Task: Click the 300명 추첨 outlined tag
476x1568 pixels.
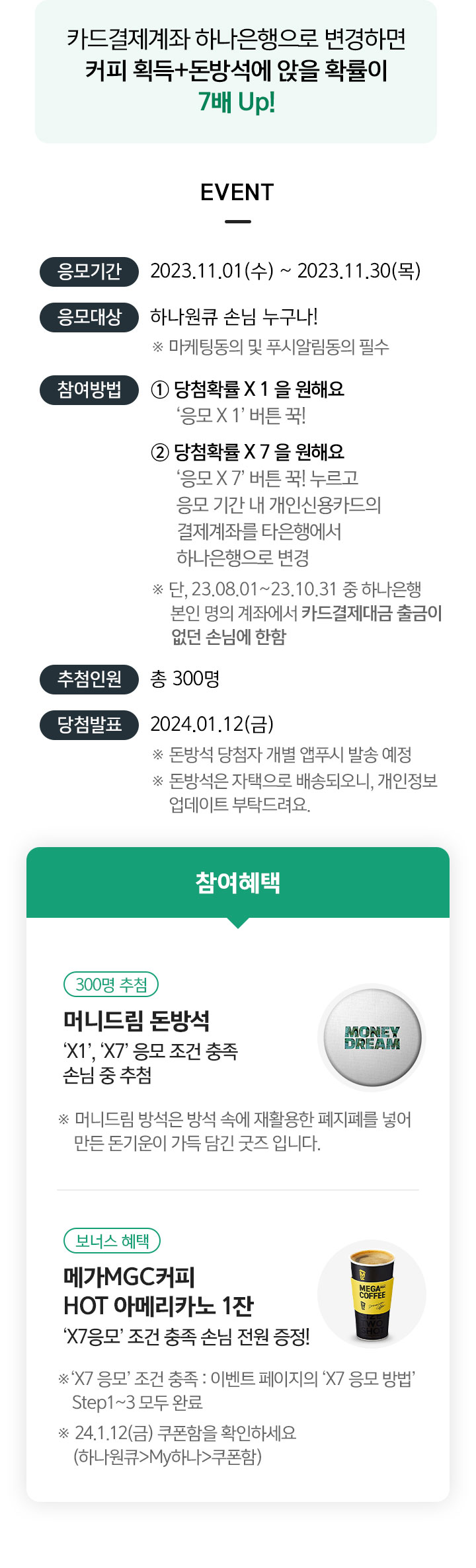Action: [x=111, y=985]
